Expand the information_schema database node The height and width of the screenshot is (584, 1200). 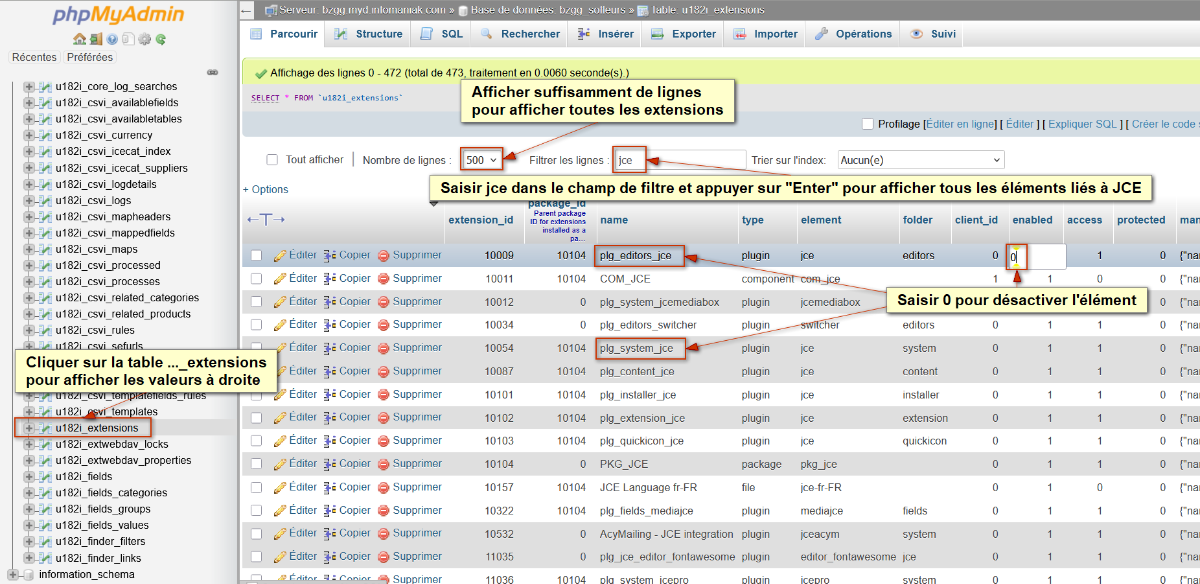(x=12, y=575)
